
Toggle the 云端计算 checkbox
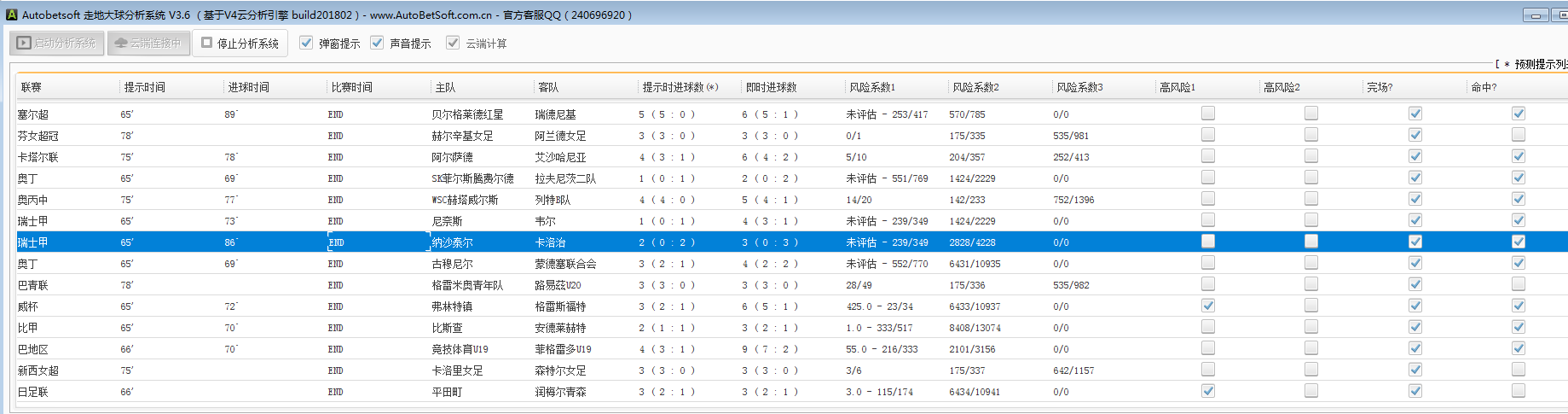pyautogui.click(x=453, y=43)
